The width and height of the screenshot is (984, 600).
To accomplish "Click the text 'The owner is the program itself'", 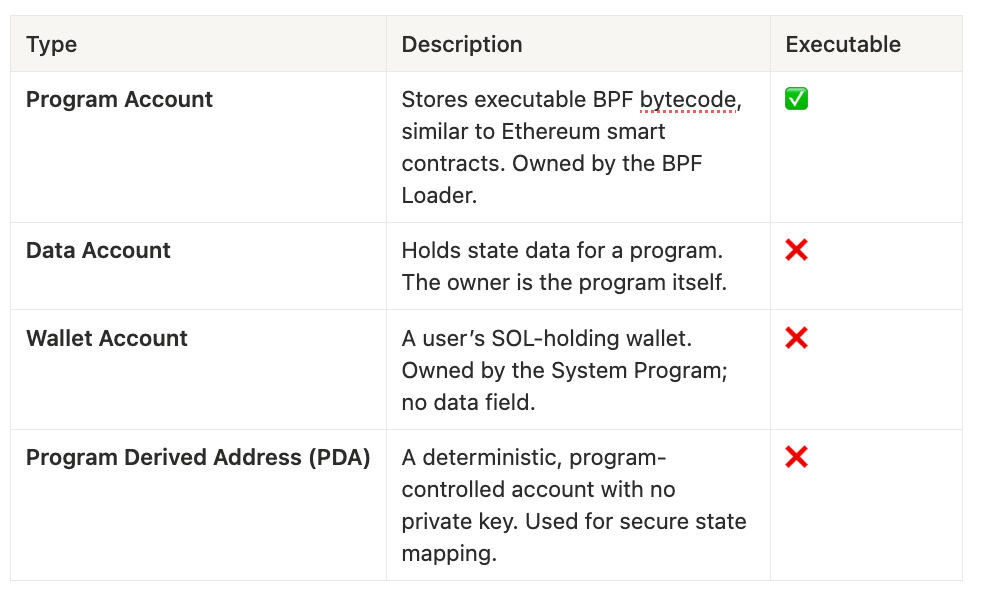I will click(x=564, y=282).
